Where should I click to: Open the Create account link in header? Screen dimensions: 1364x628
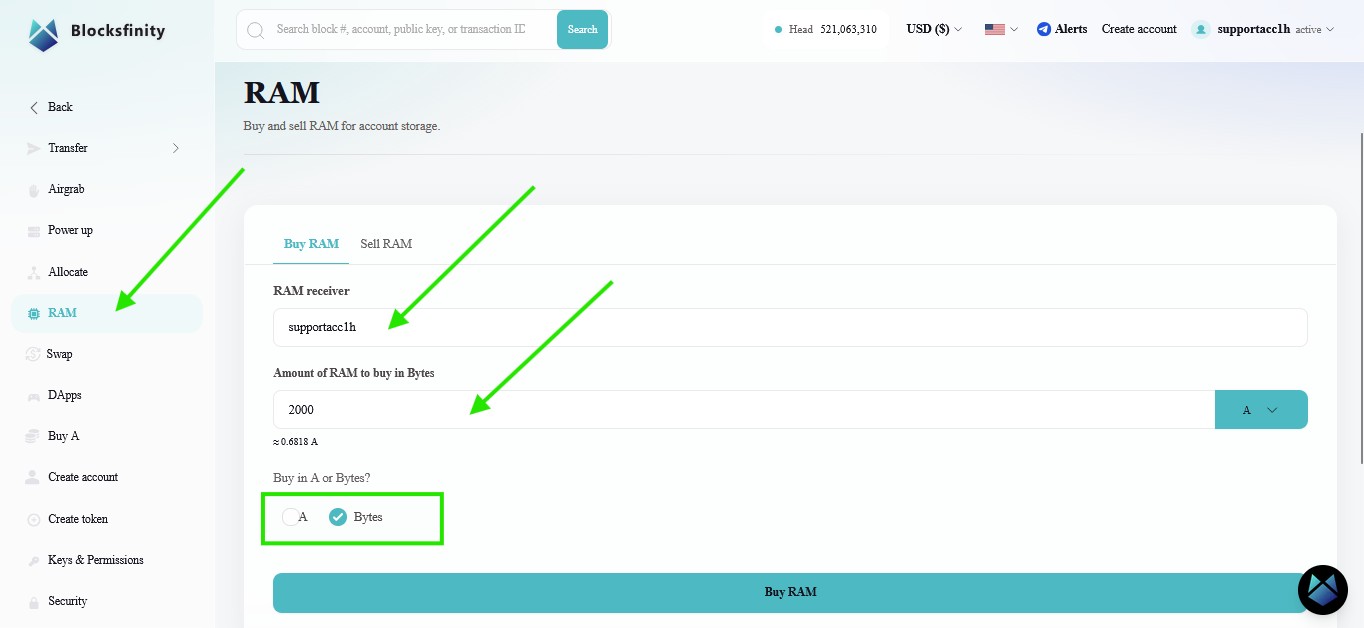(x=1139, y=29)
